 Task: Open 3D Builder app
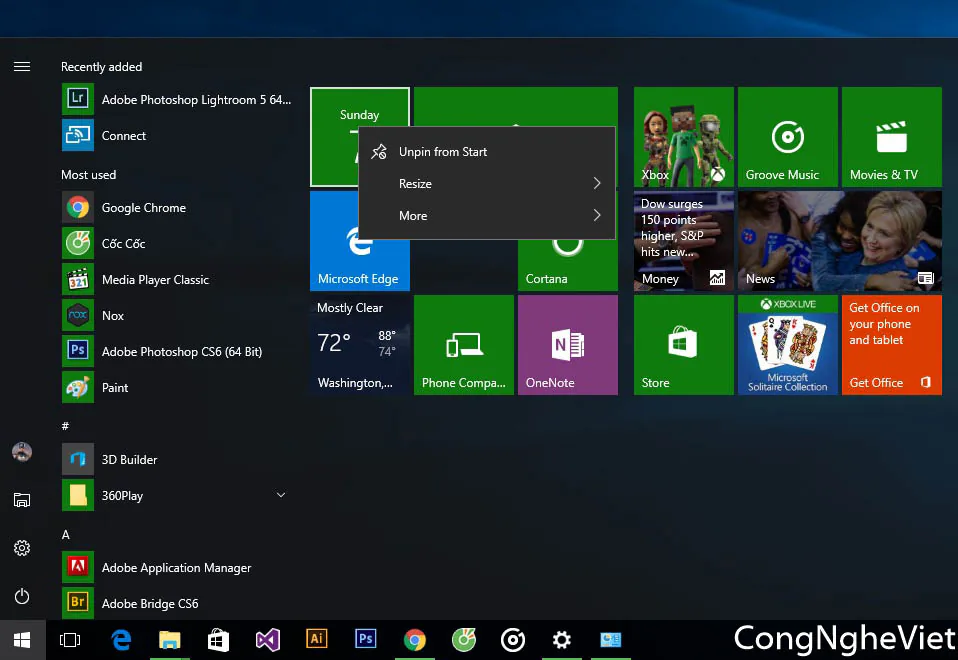tap(177, 460)
